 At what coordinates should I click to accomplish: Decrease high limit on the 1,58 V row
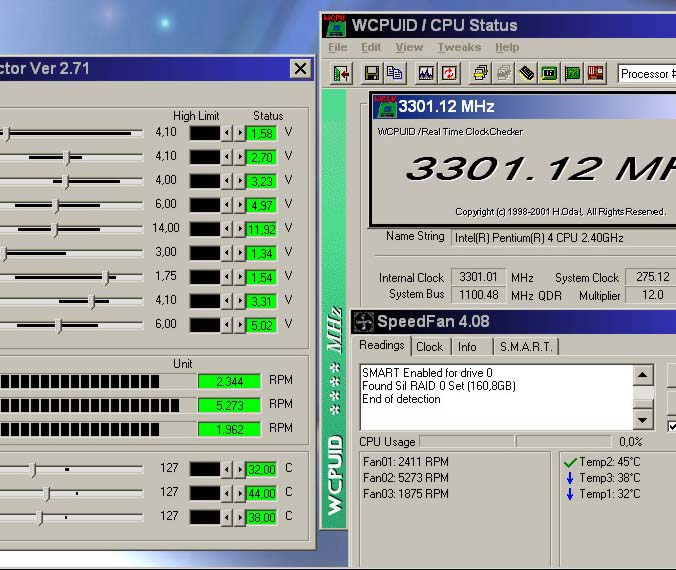(x=227, y=133)
